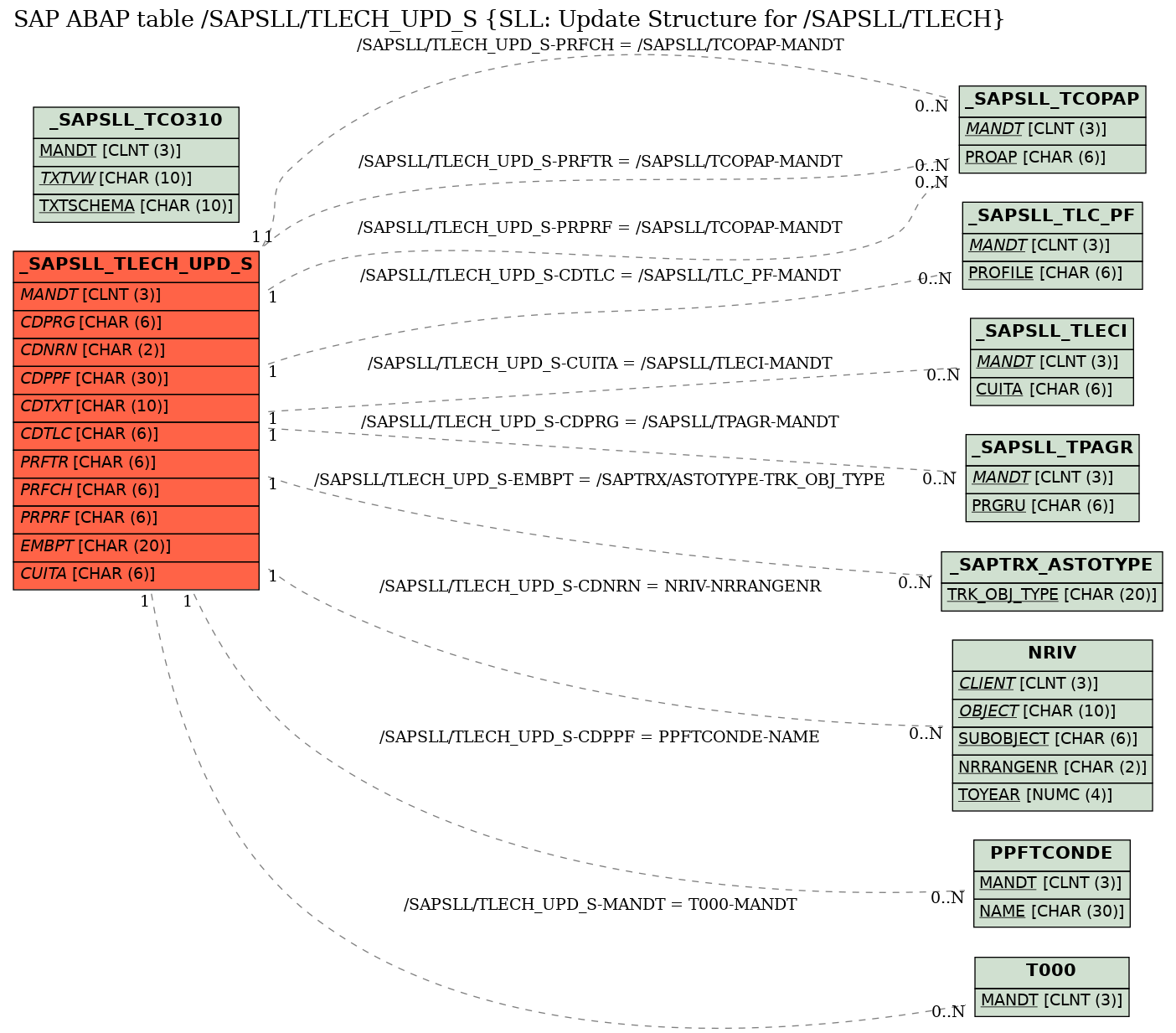The height and width of the screenshot is (1033, 1176).
Task: Select NRRANGENR [CHAR (2)] field
Action: 1052,768
